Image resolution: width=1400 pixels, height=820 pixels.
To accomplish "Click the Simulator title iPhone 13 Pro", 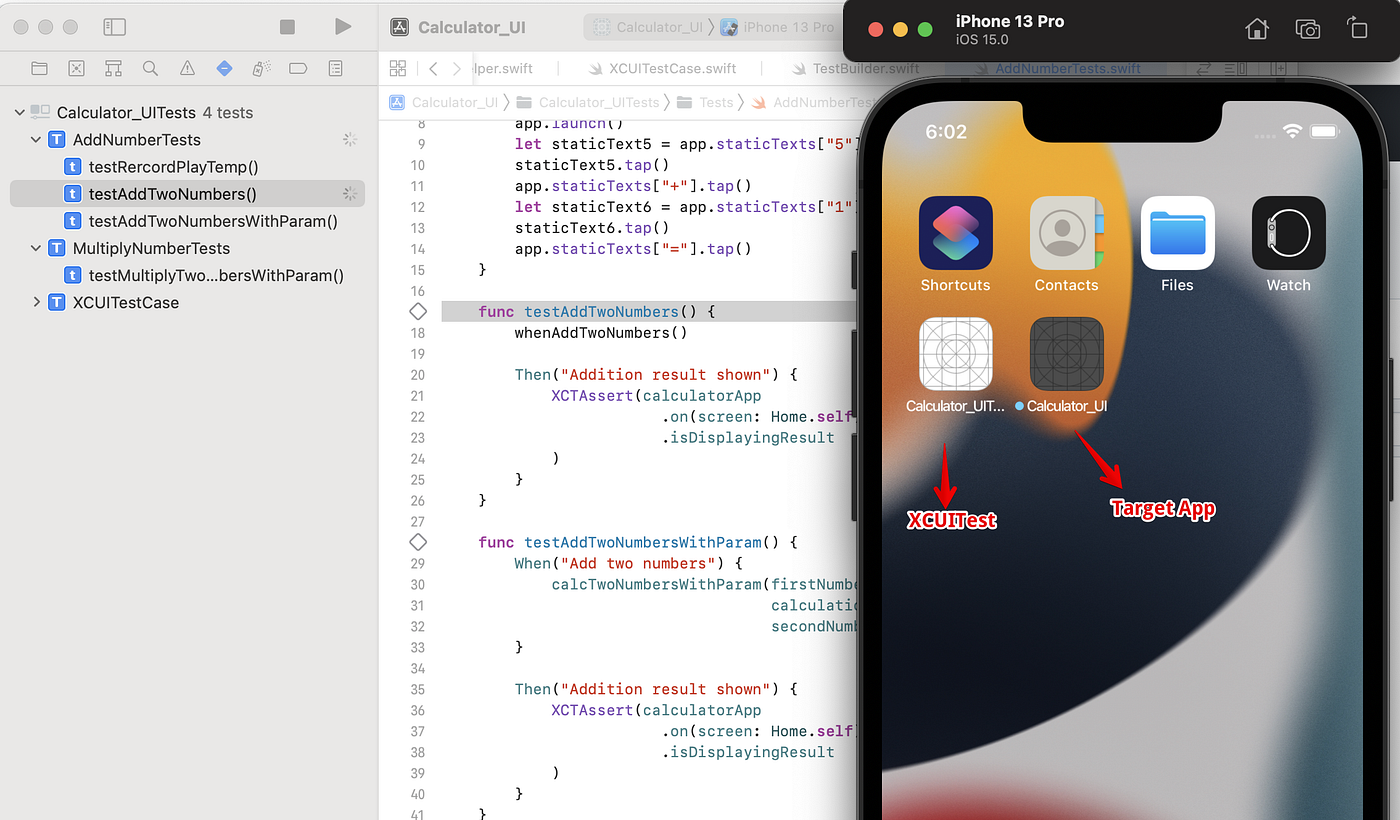I will (x=1010, y=21).
